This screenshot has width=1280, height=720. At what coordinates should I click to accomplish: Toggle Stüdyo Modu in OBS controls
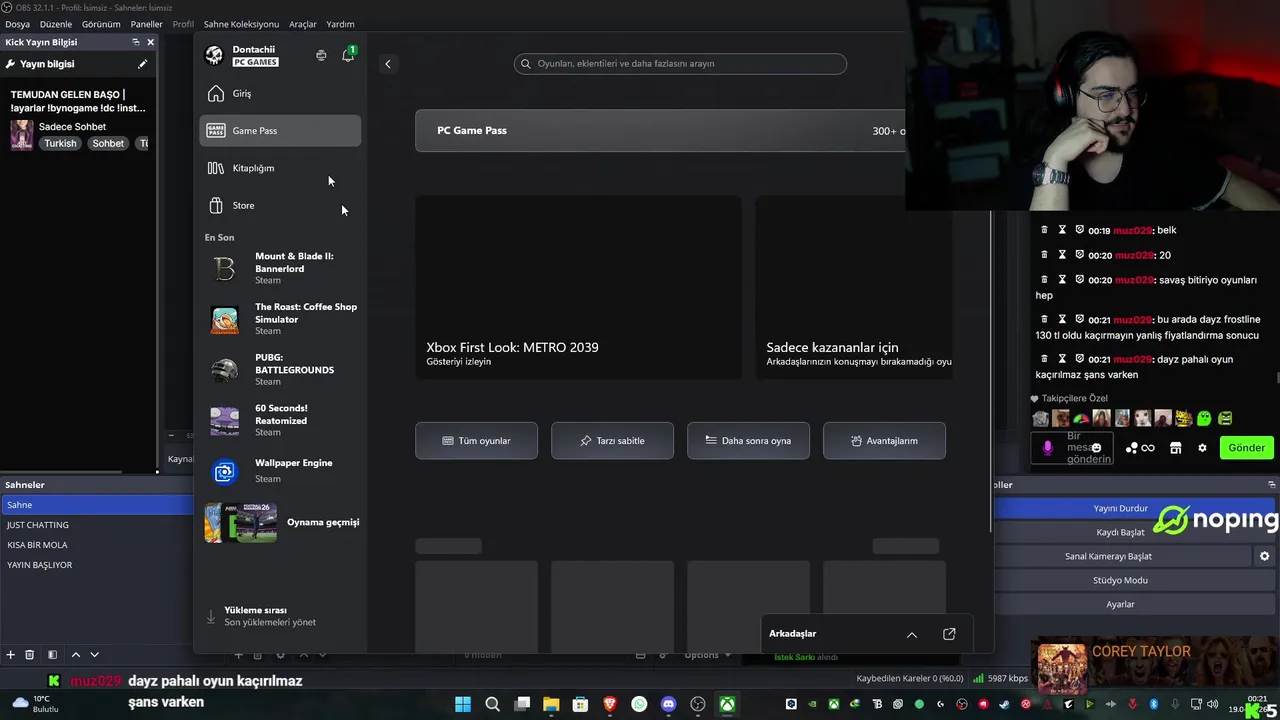[1120, 580]
